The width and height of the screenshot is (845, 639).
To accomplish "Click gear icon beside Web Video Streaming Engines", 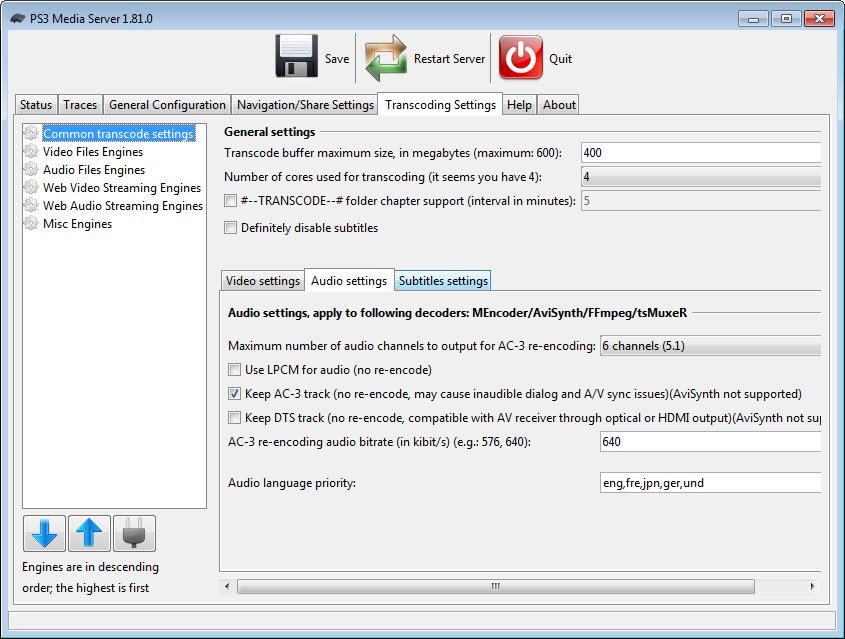I will click(31, 187).
